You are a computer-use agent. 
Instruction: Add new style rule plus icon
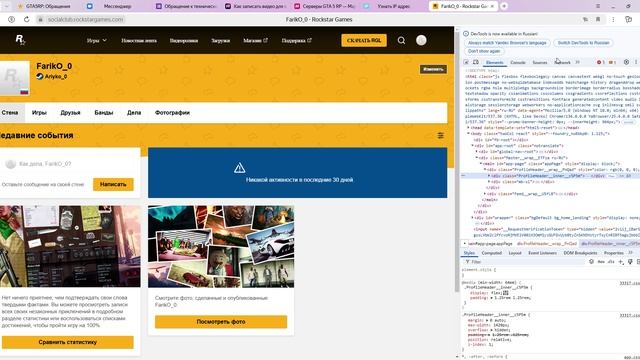621,262
